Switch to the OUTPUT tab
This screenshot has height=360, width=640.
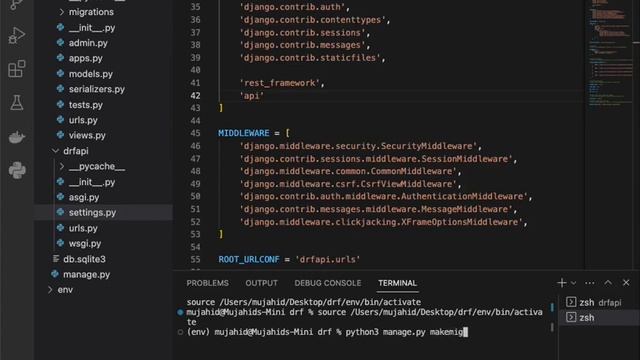coord(261,283)
